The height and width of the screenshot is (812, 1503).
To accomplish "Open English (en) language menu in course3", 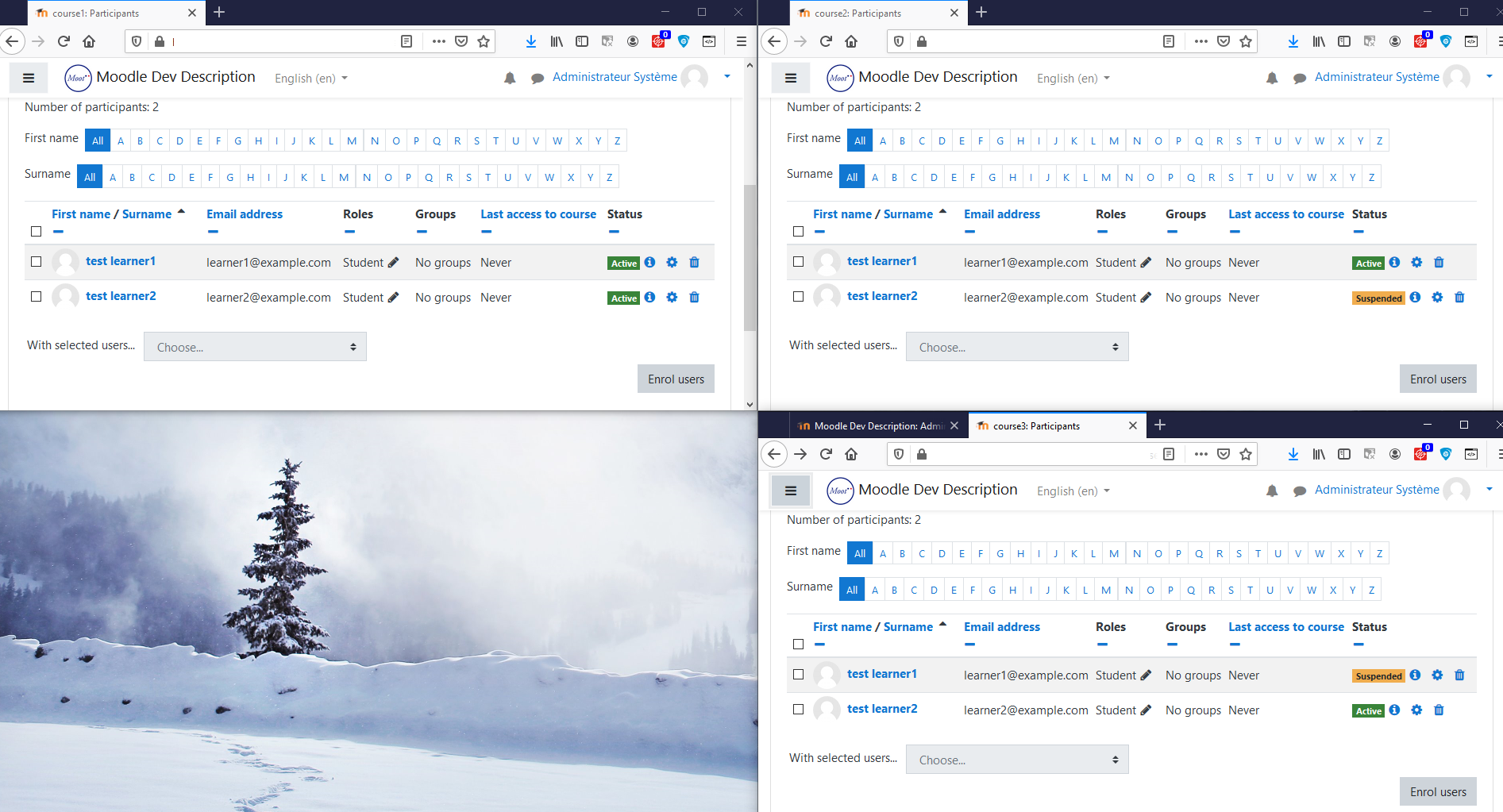I will pyautogui.click(x=1073, y=491).
